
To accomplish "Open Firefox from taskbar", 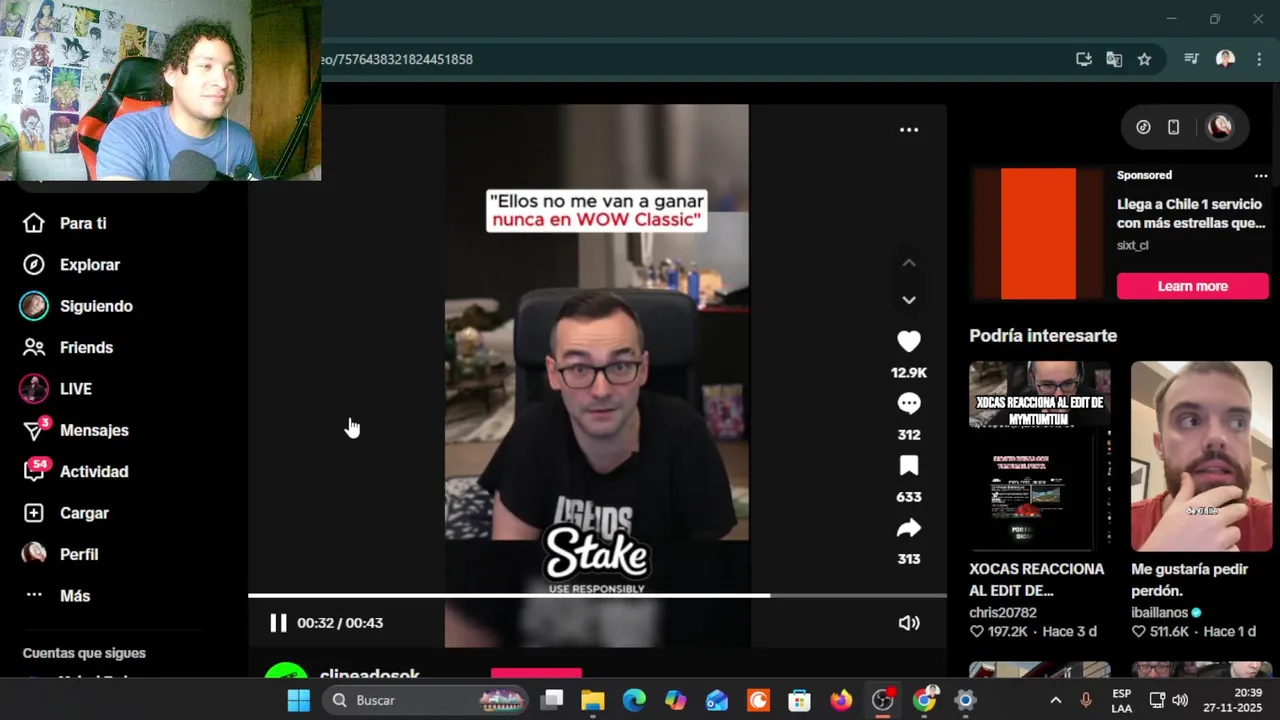I will point(841,700).
